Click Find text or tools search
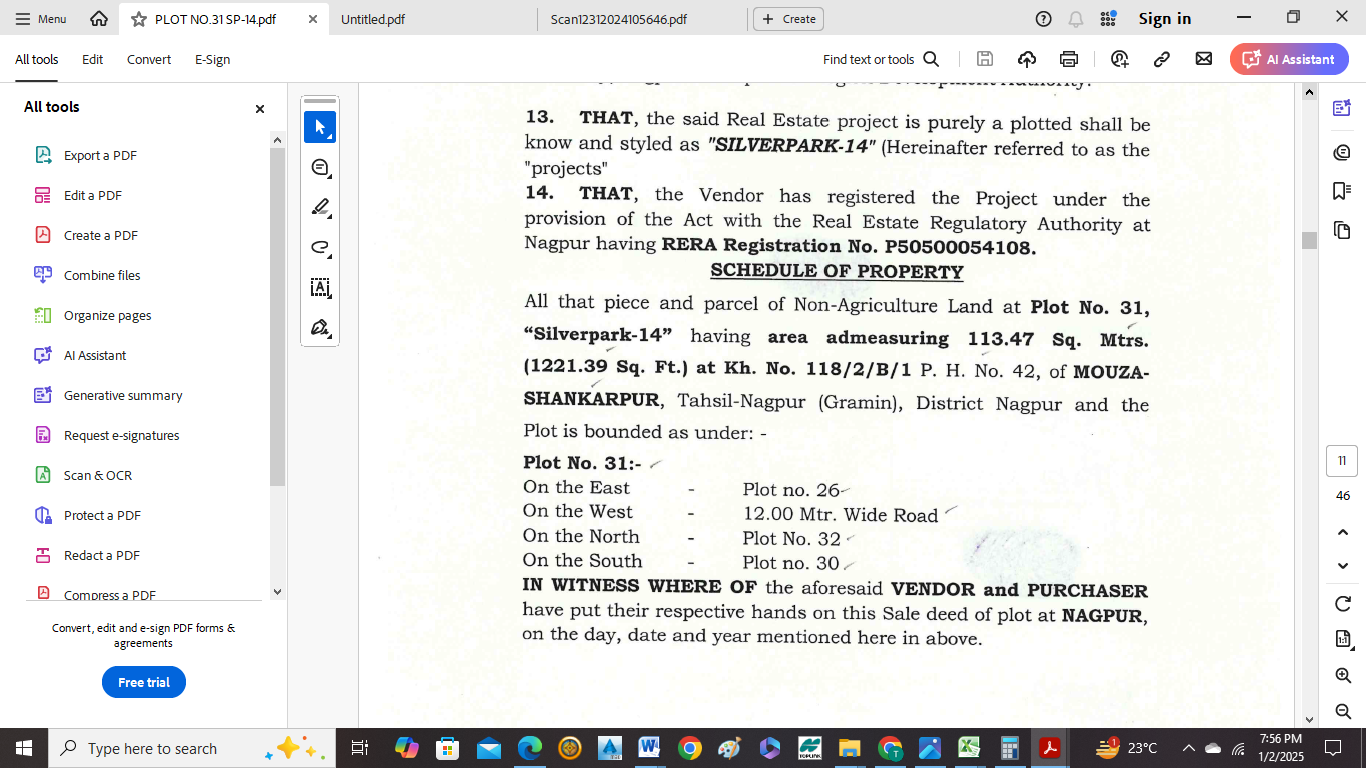1366x768 pixels. (x=881, y=60)
